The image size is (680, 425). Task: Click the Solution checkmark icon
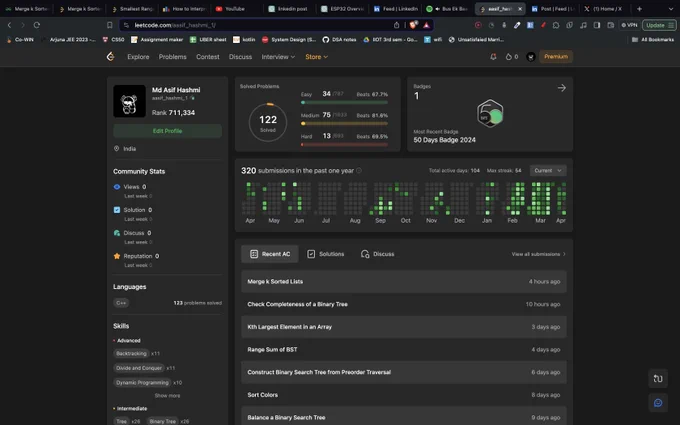click(x=117, y=210)
